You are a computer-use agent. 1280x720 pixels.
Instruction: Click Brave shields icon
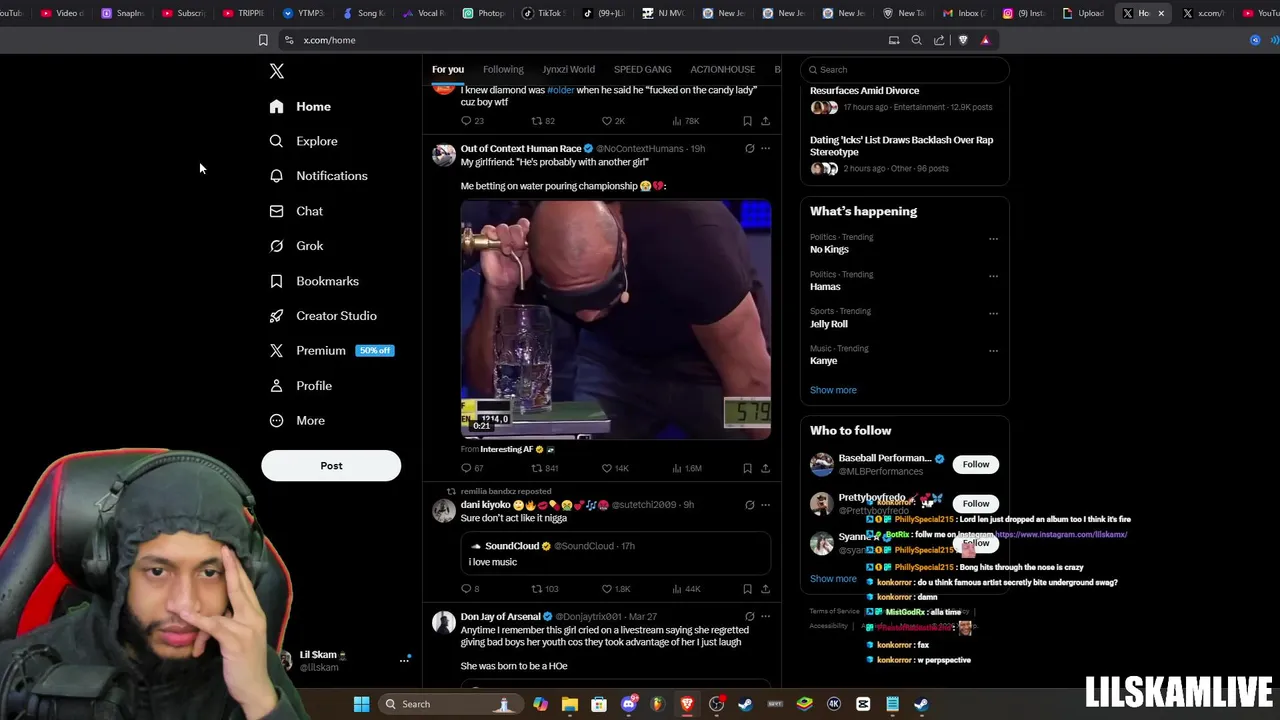[963, 40]
